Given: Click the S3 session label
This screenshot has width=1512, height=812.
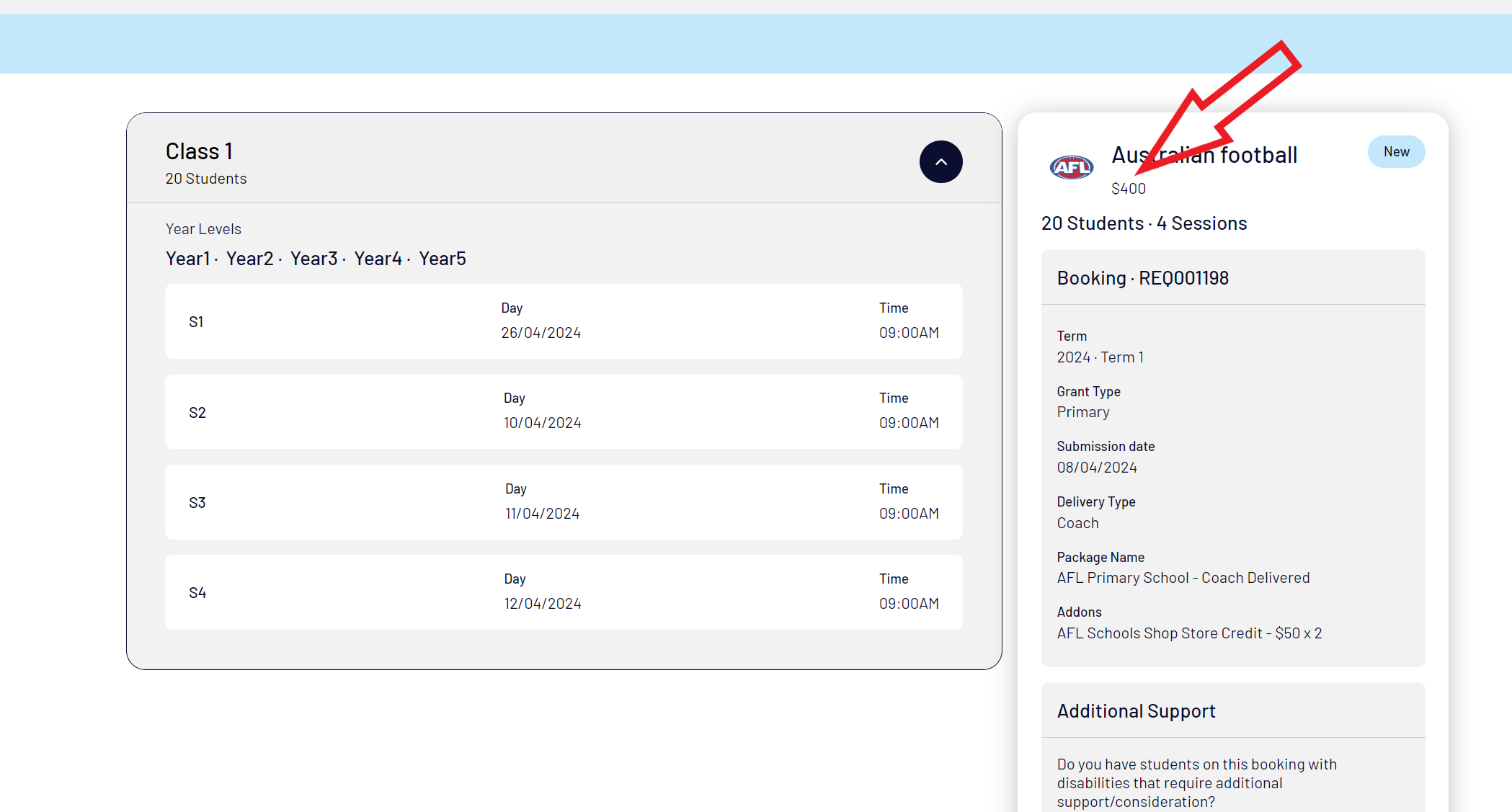Looking at the screenshot, I should [197, 503].
